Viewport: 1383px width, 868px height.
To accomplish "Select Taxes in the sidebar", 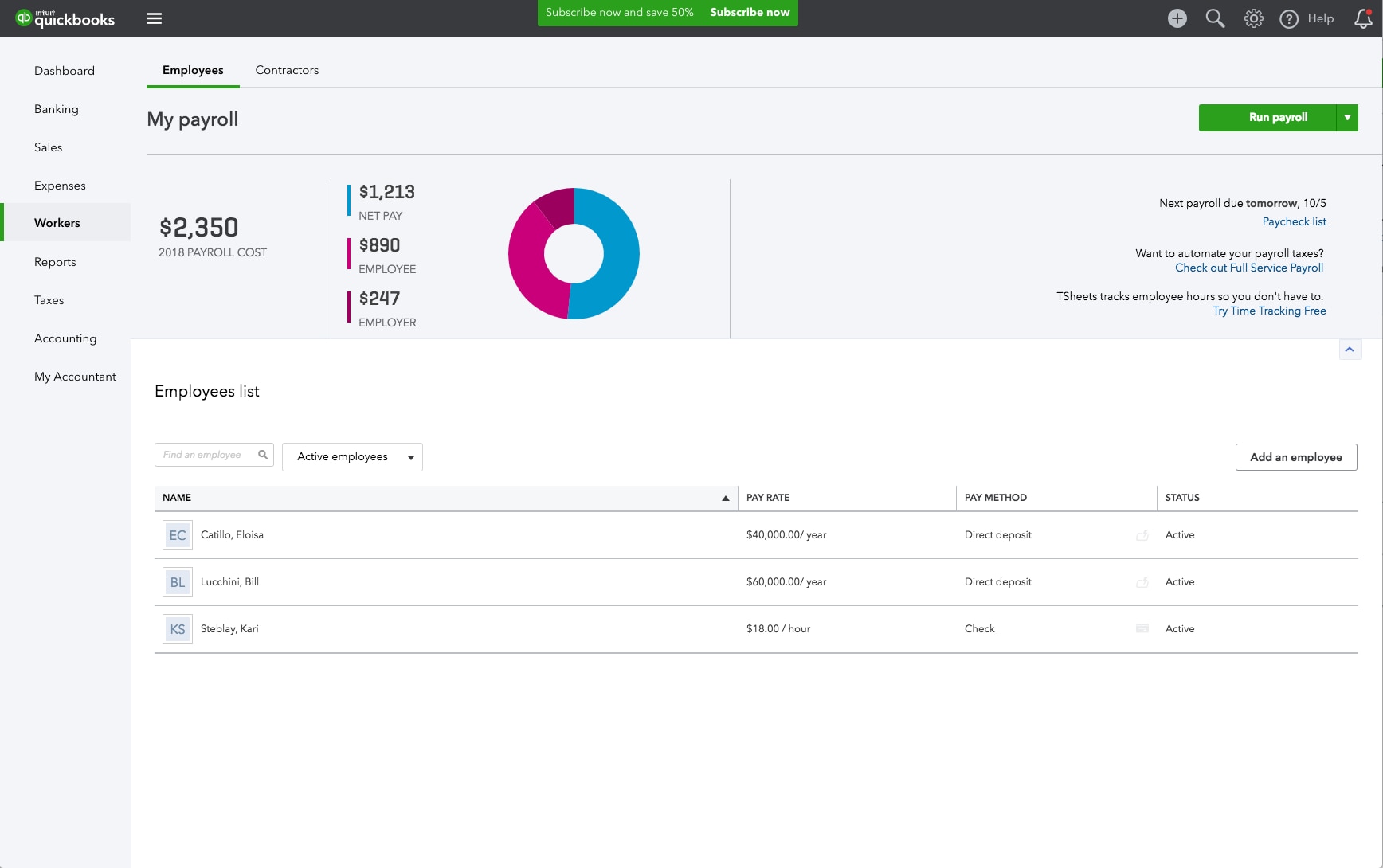I will pos(49,300).
